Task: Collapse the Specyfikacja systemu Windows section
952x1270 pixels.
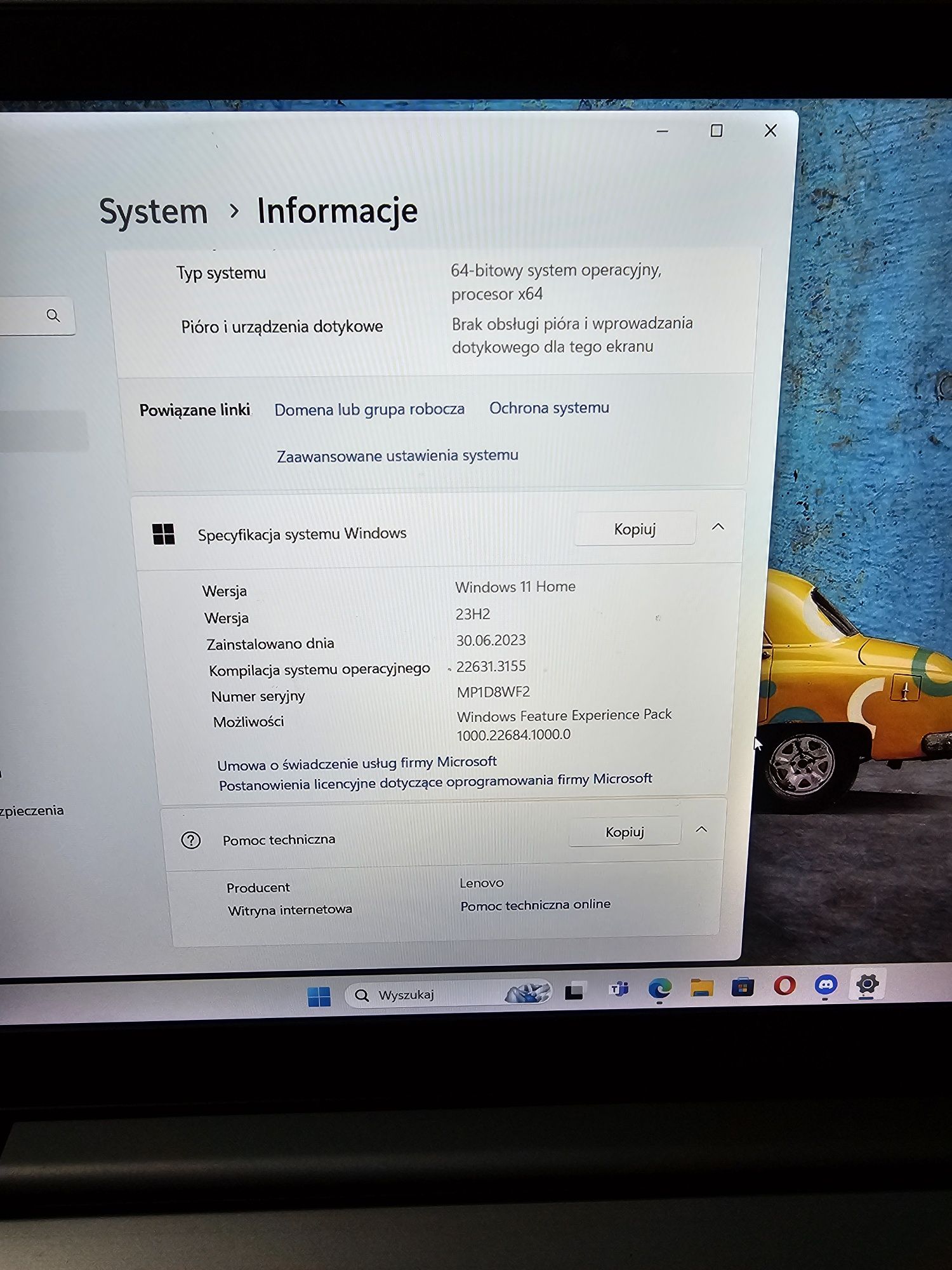Action: pyautogui.click(x=718, y=526)
